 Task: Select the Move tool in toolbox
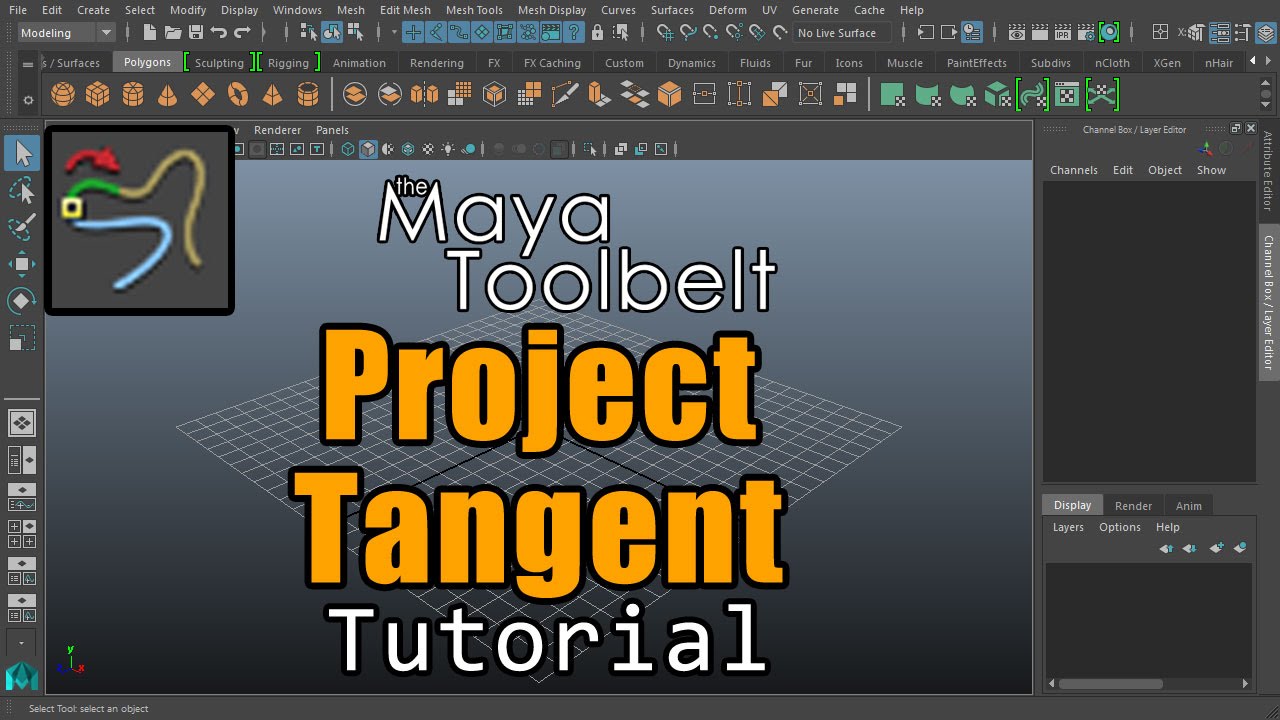pos(22,264)
